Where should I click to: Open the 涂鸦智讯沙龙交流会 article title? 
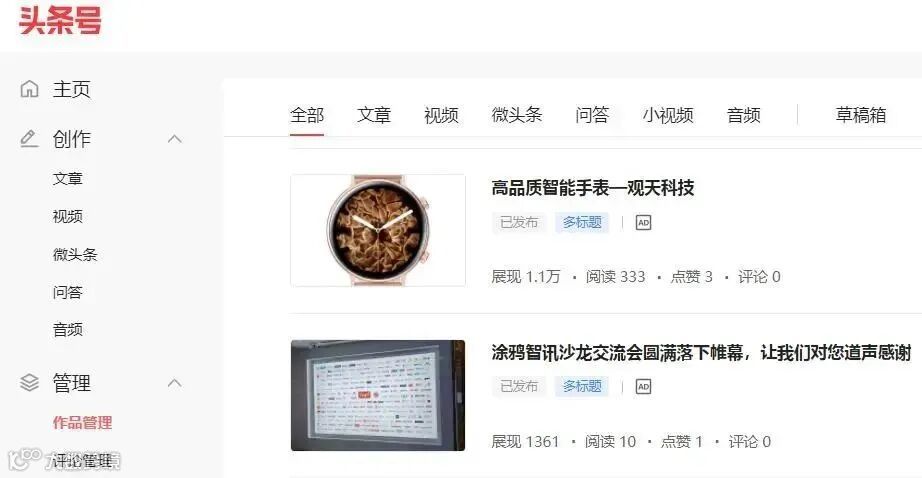(701, 353)
